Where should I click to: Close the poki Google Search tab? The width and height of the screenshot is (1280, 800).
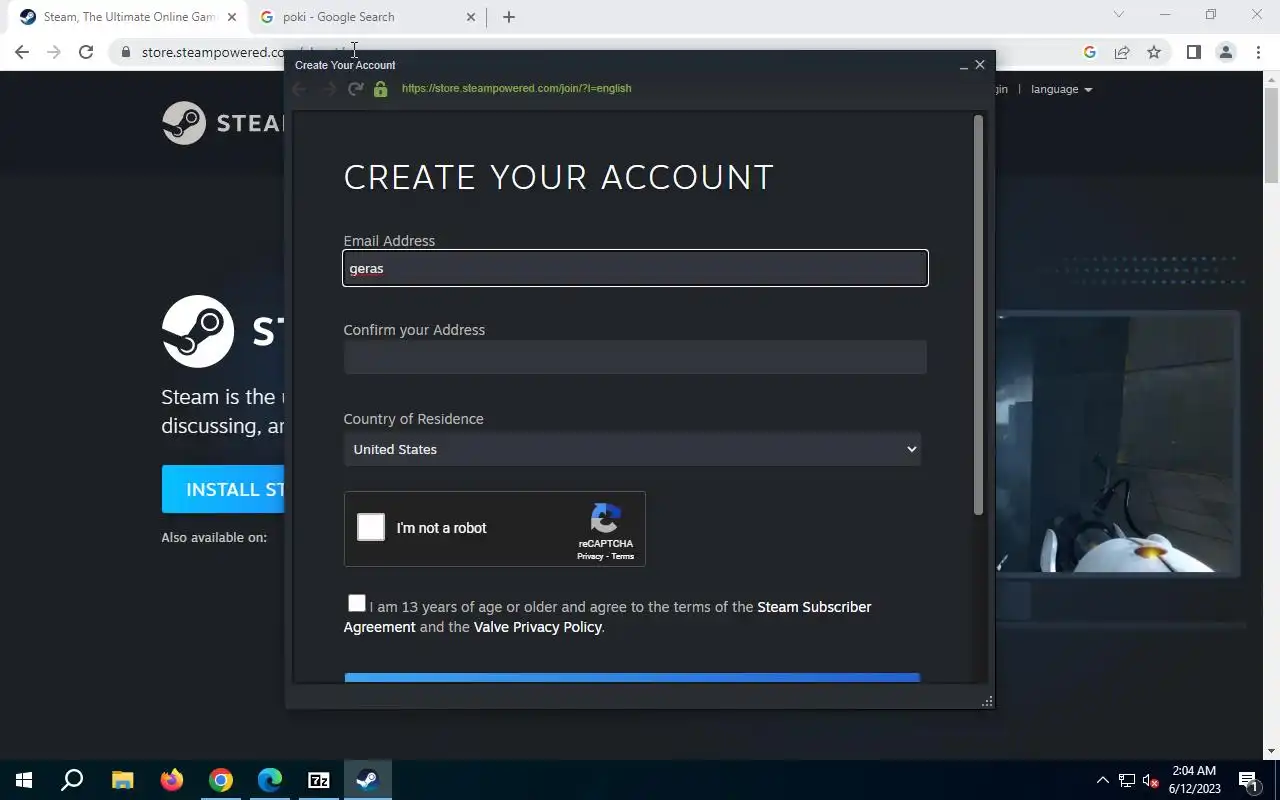pyautogui.click(x=471, y=17)
